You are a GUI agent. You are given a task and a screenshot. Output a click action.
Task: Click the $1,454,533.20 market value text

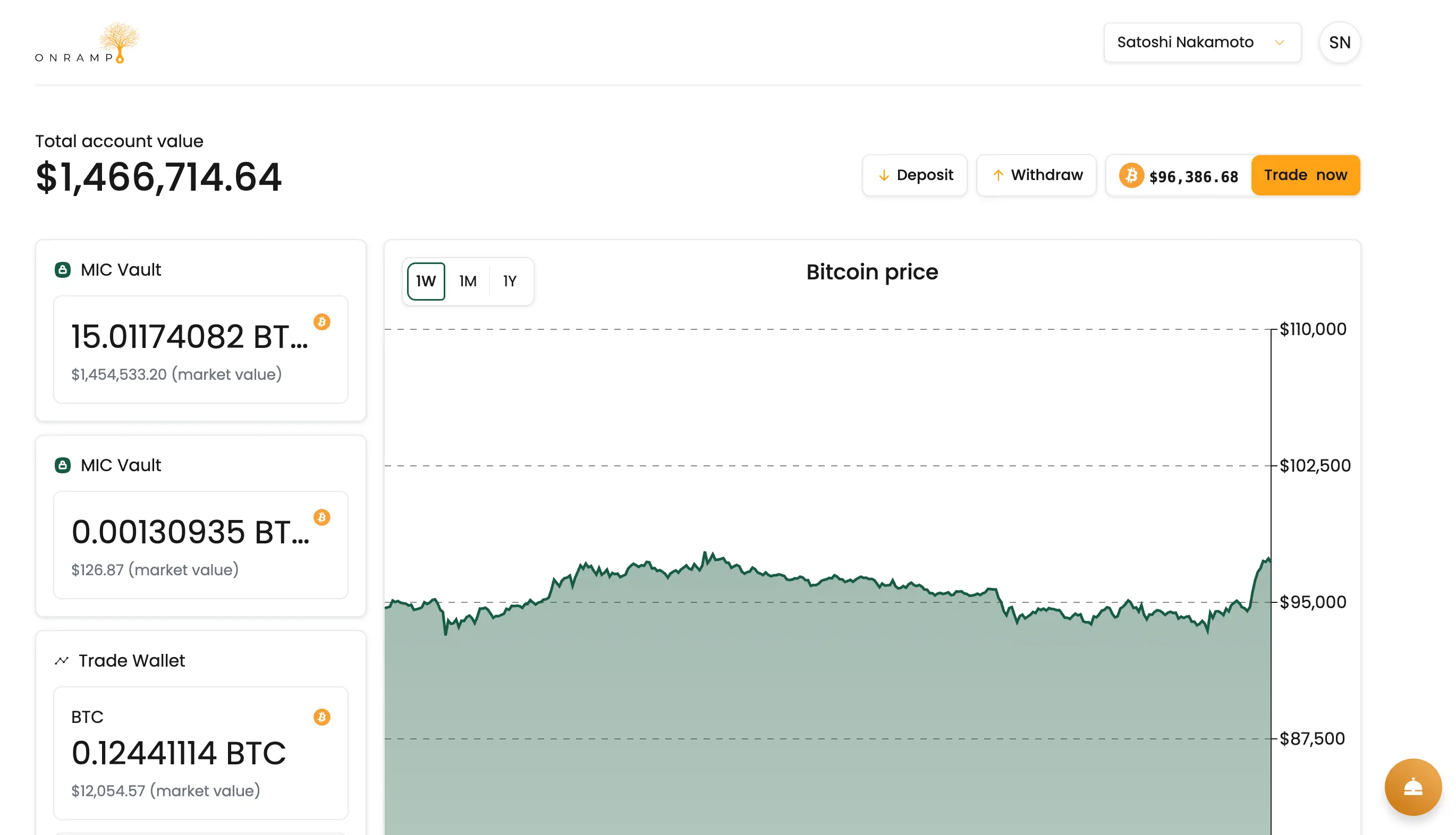pos(176,374)
